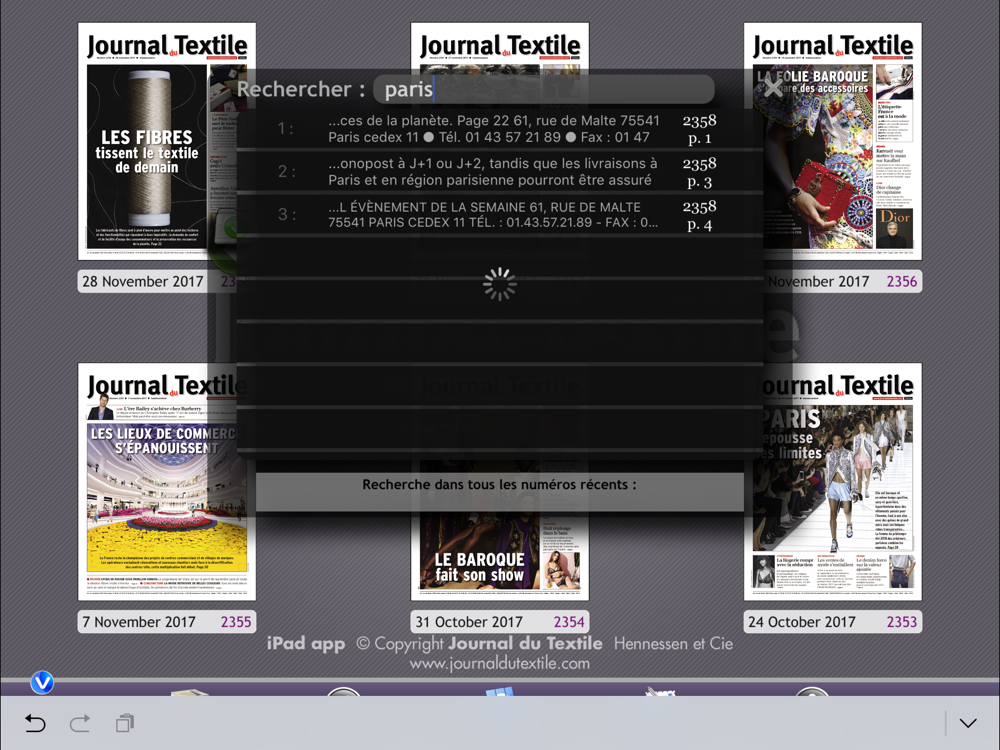1000x750 pixels.
Task: Tap issue number 2354
Action: click(569, 622)
